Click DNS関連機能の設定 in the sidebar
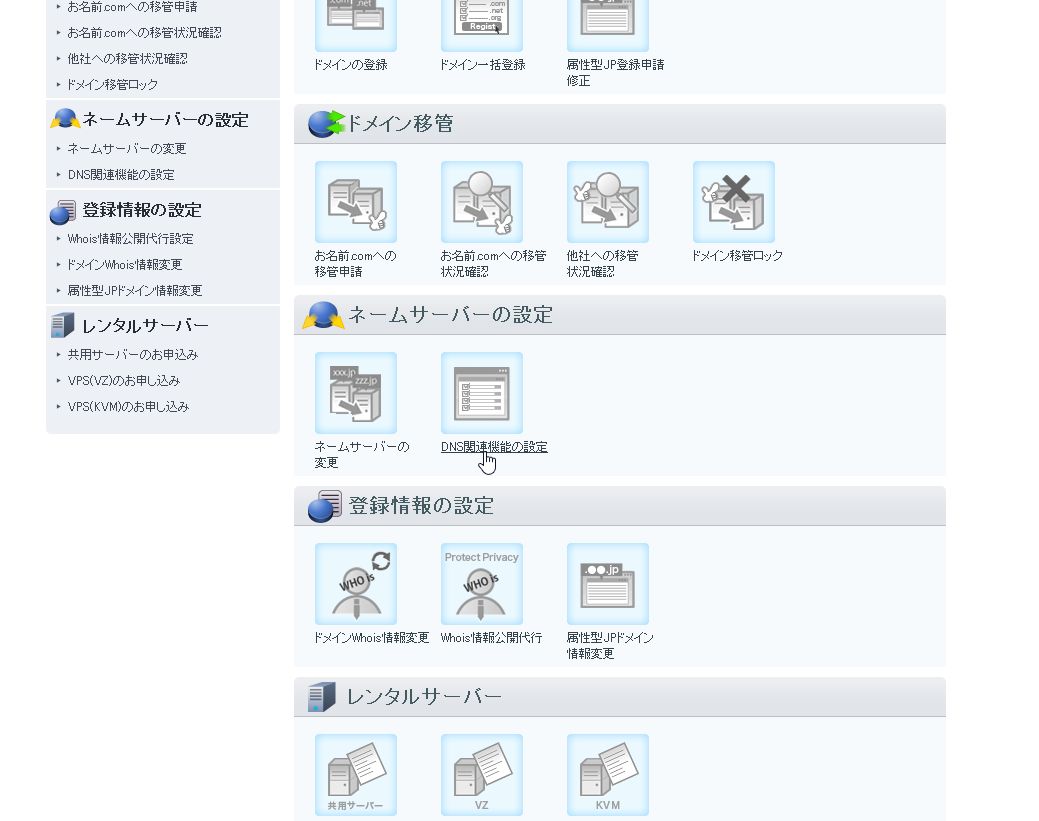Image resolution: width=1039 pixels, height=821 pixels. coord(121,174)
